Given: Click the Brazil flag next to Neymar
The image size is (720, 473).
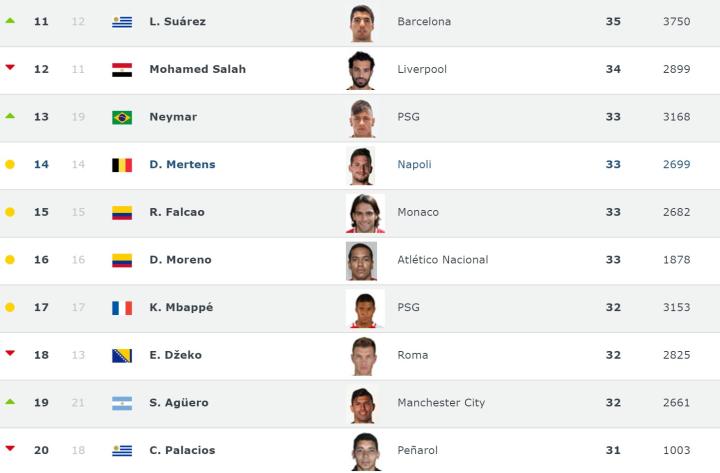Looking at the screenshot, I should coord(122,117).
